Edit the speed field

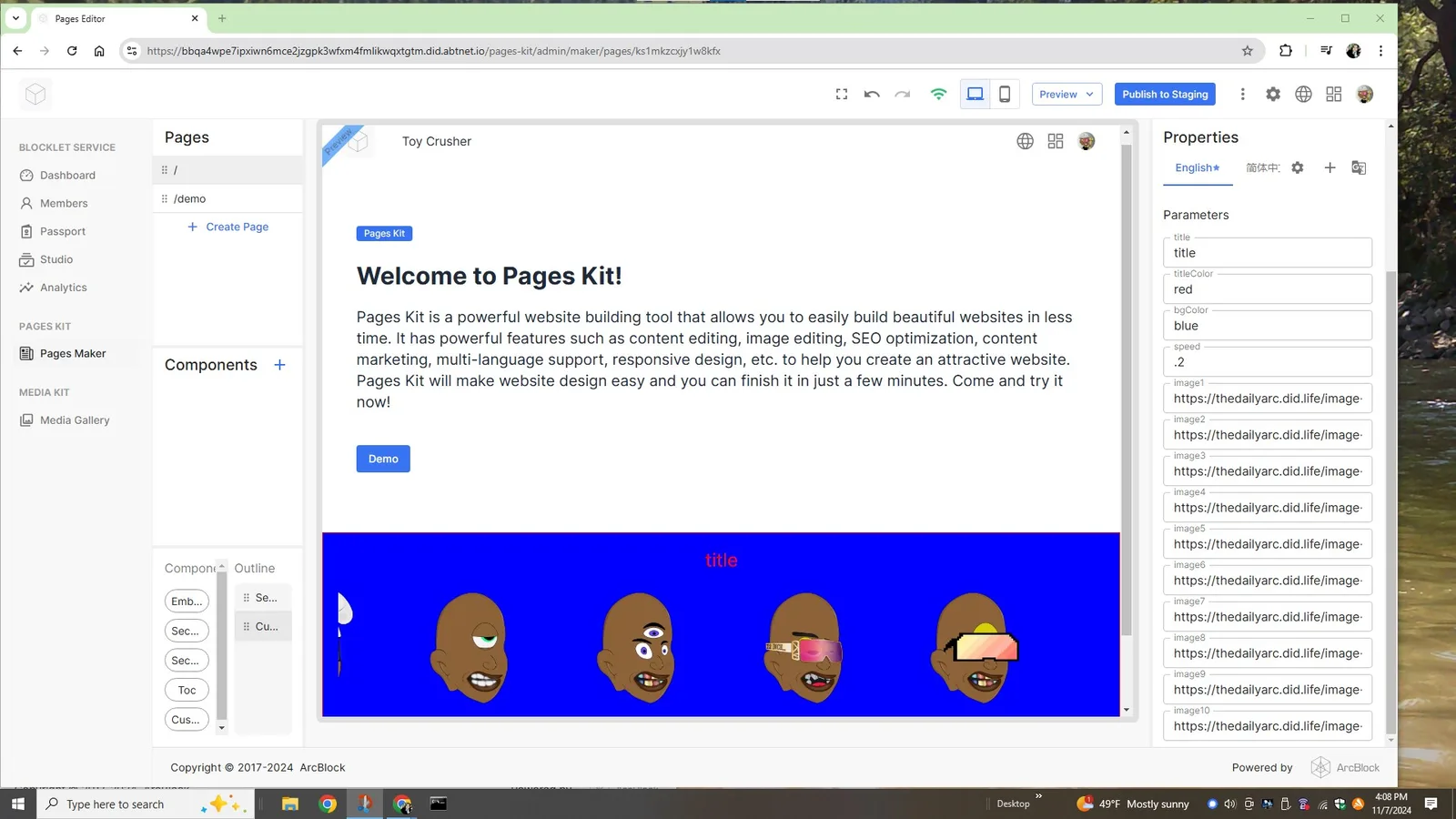click(x=1268, y=362)
